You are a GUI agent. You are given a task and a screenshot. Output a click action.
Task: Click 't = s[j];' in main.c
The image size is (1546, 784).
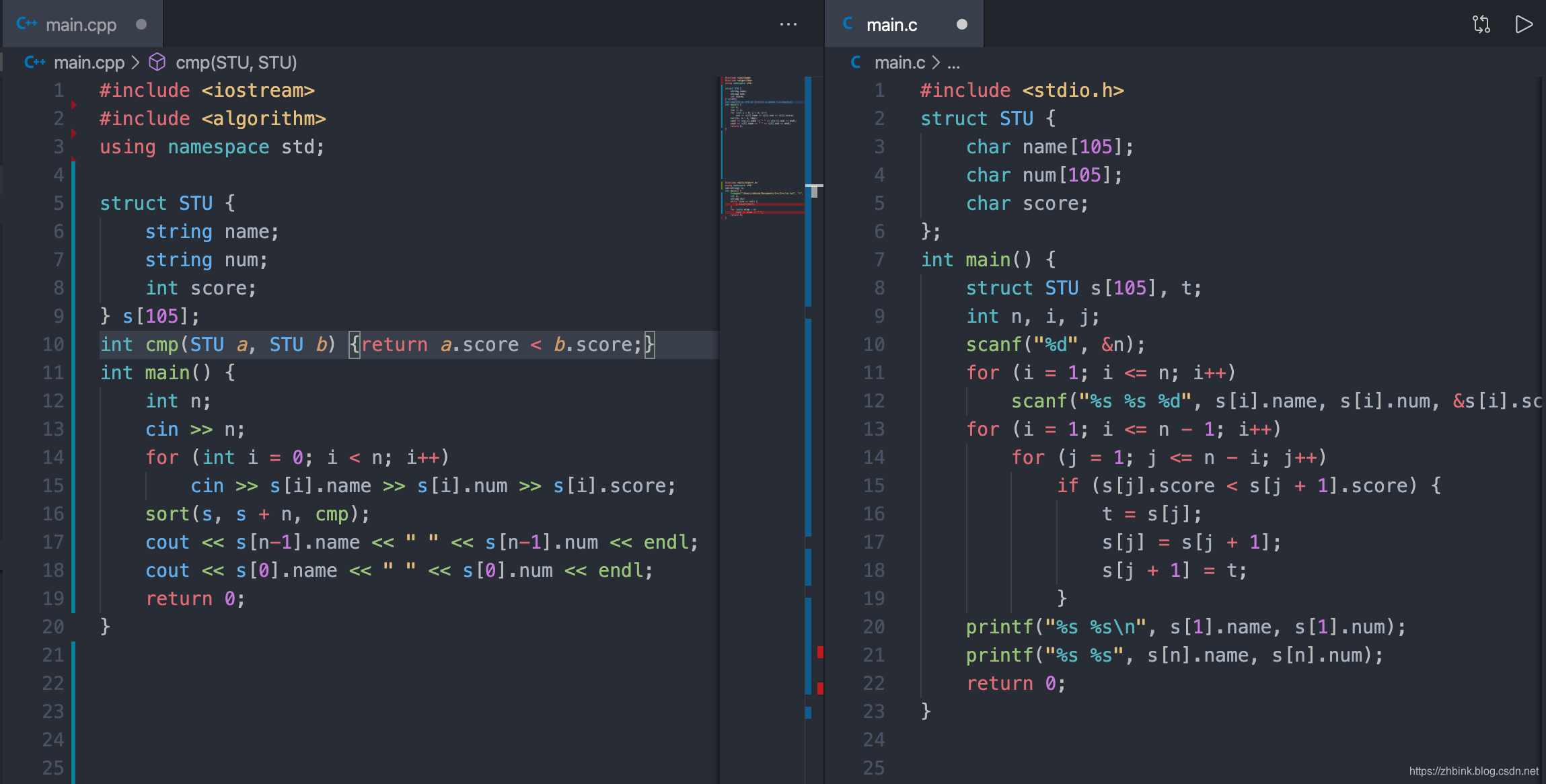[x=1152, y=514]
